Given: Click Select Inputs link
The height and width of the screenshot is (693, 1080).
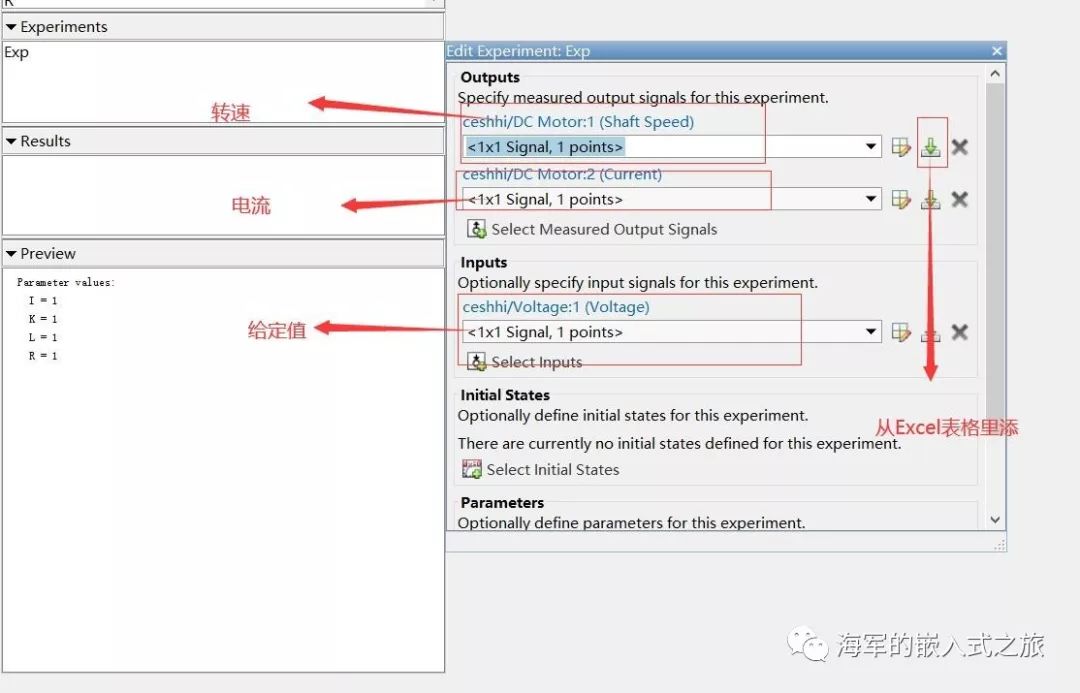Looking at the screenshot, I should [x=537, y=362].
